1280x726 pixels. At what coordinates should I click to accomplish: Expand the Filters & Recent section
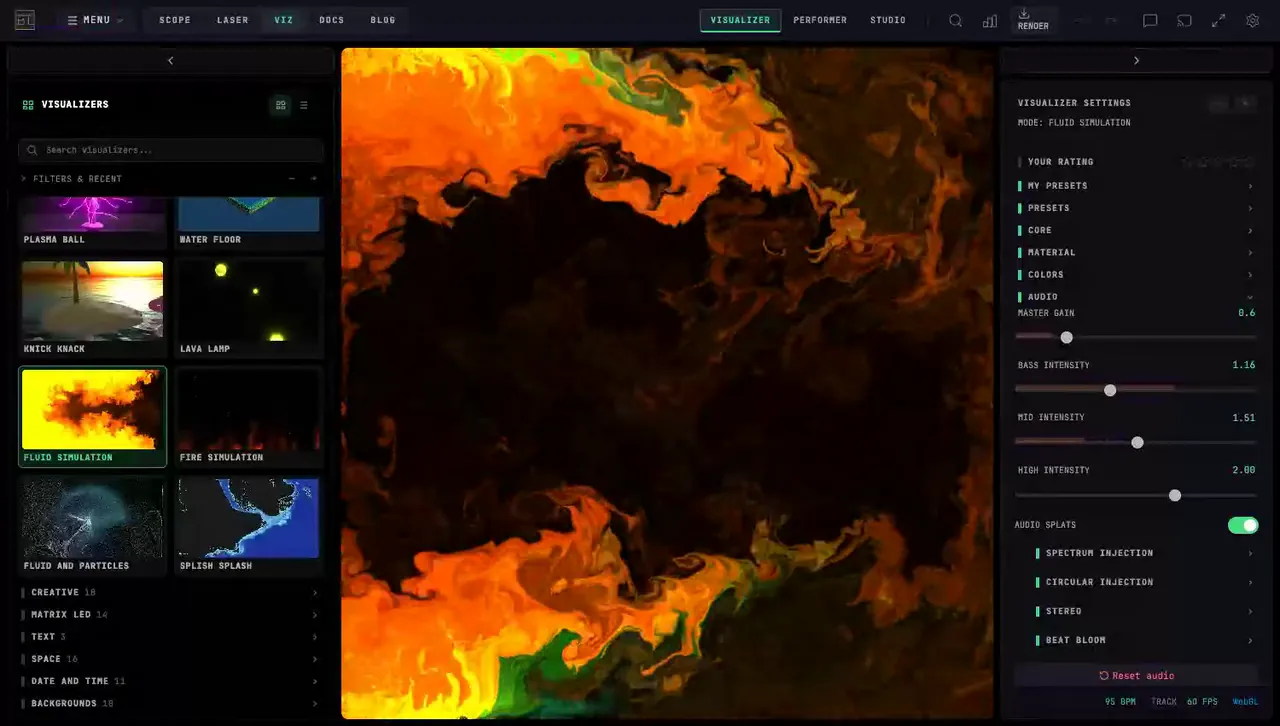point(77,179)
